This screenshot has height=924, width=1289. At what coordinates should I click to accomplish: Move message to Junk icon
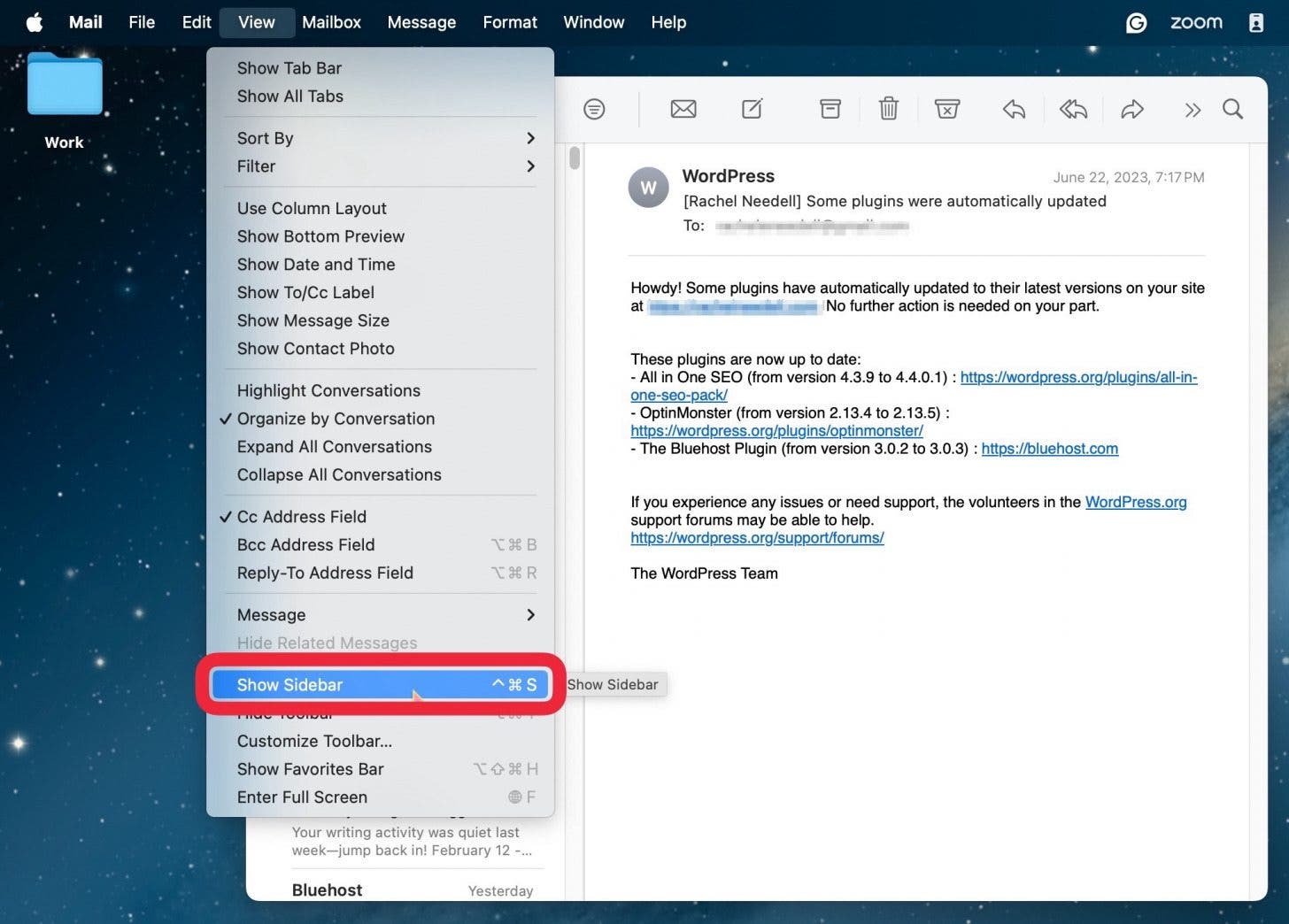click(947, 109)
